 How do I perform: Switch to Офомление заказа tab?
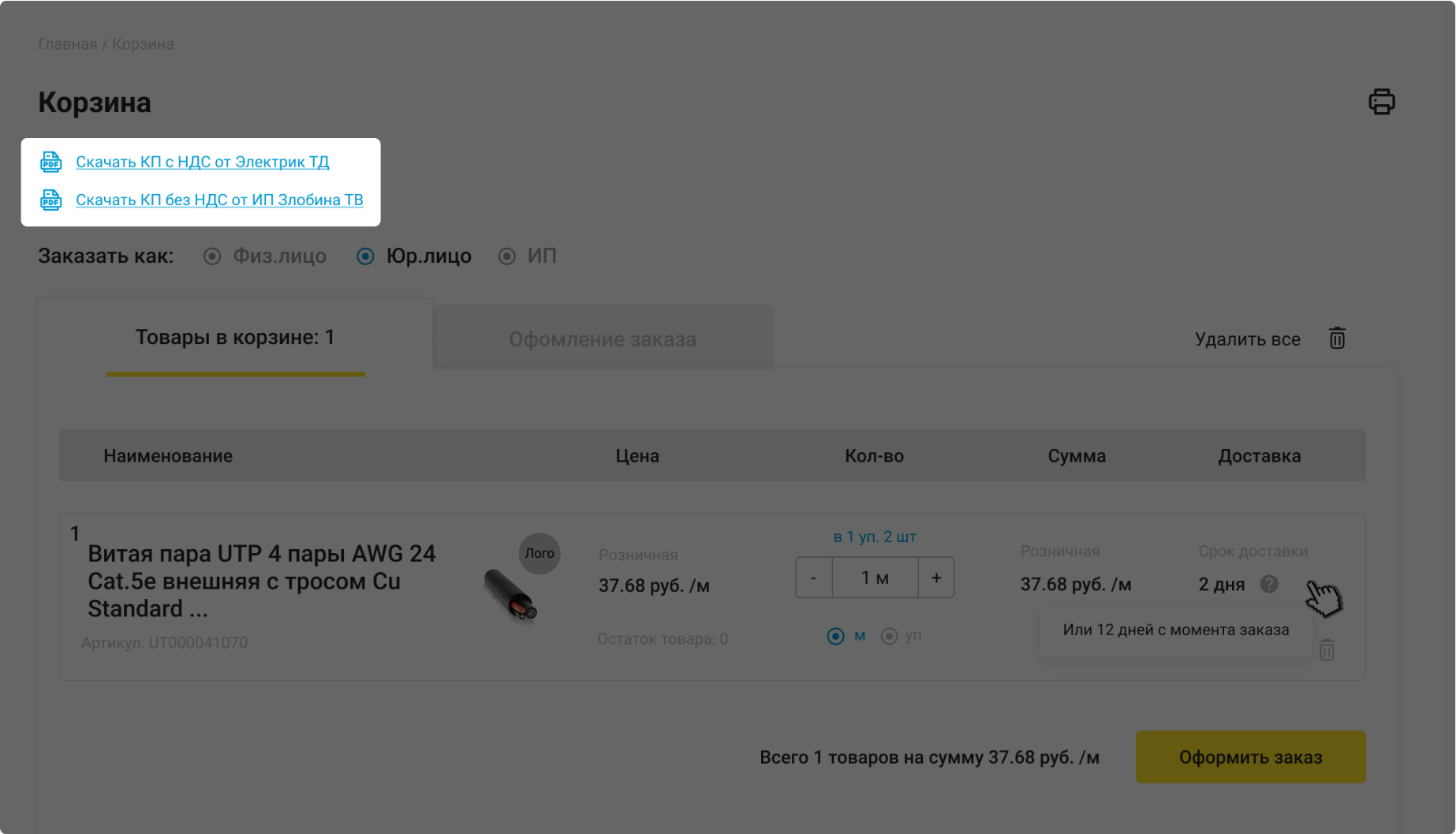(x=603, y=339)
